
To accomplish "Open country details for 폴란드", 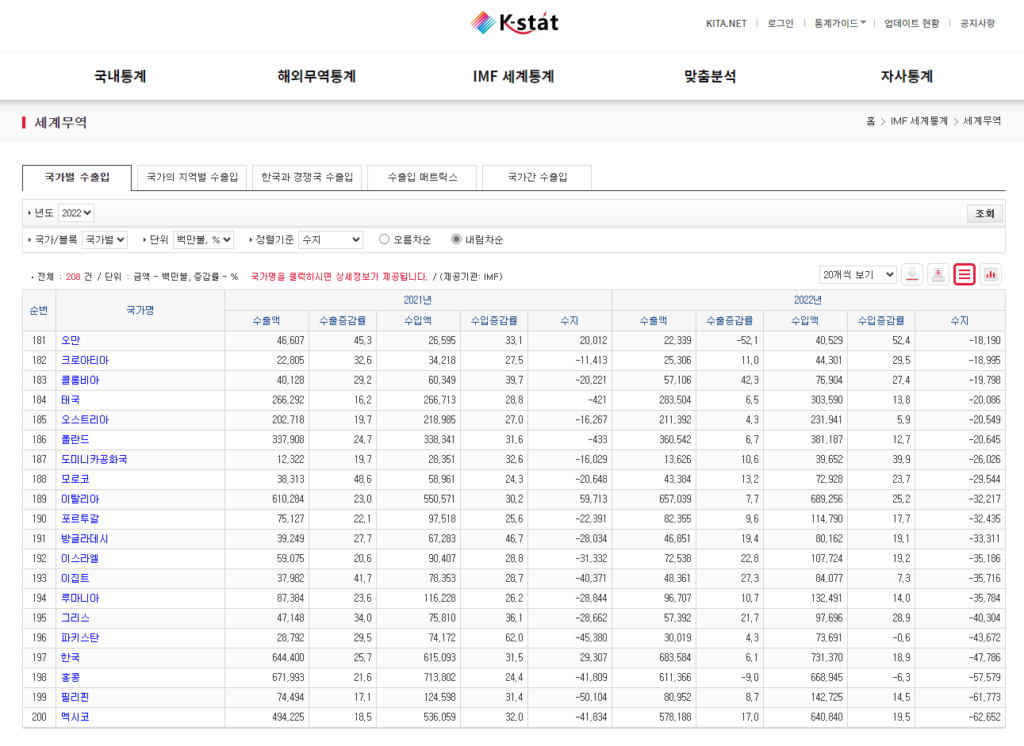I will pyautogui.click(x=75, y=440).
